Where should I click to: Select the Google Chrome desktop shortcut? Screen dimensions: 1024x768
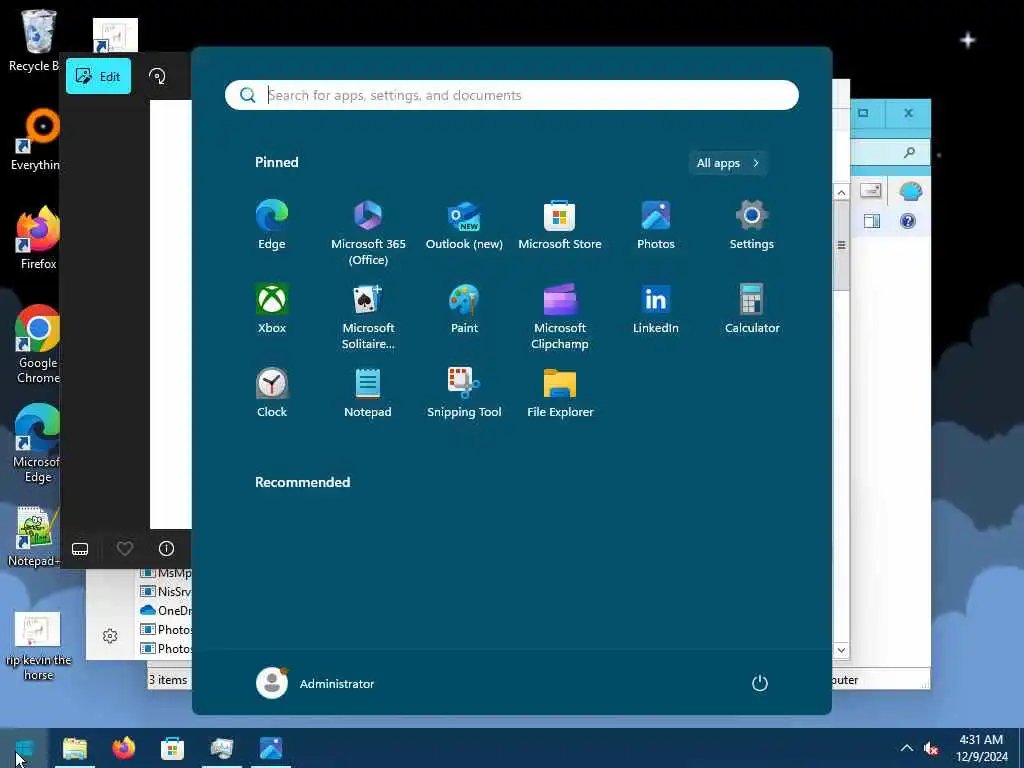(x=38, y=344)
